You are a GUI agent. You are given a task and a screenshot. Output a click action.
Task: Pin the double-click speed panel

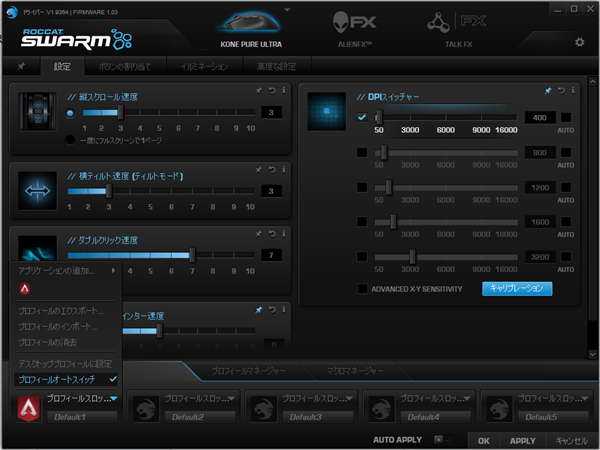pos(259,233)
